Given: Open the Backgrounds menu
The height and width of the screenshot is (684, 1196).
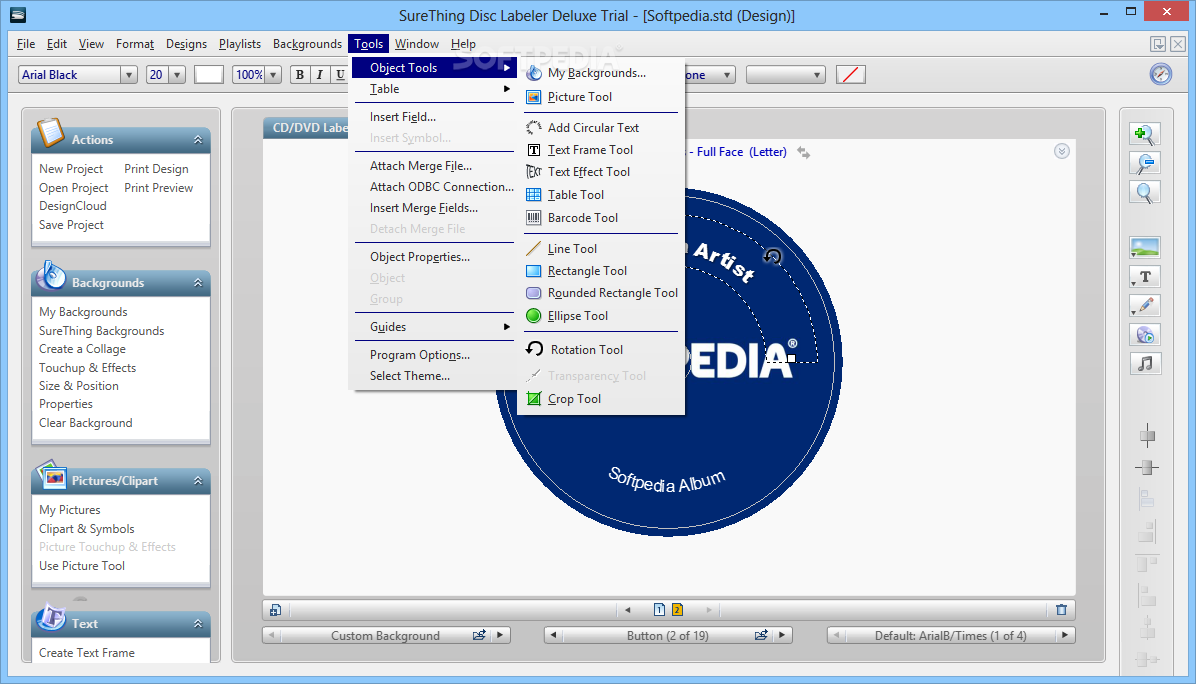Looking at the screenshot, I should [307, 44].
